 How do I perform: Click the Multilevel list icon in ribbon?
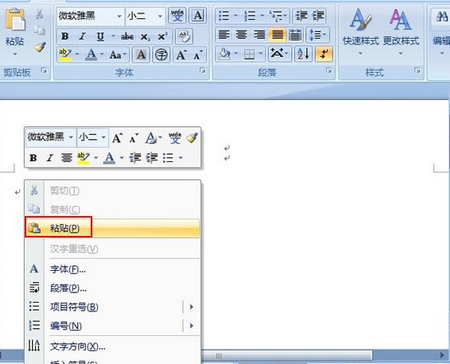pyautogui.click(x=275, y=16)
